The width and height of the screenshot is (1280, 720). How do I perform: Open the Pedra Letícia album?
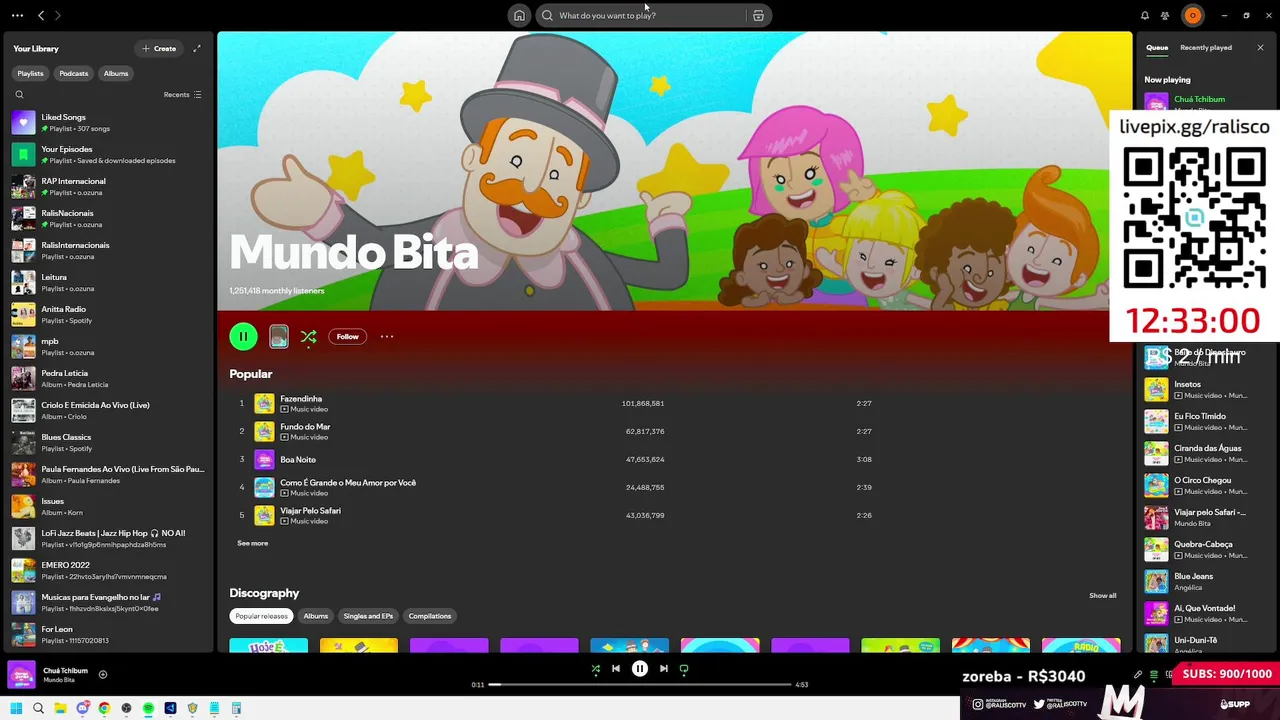(108, 378)
